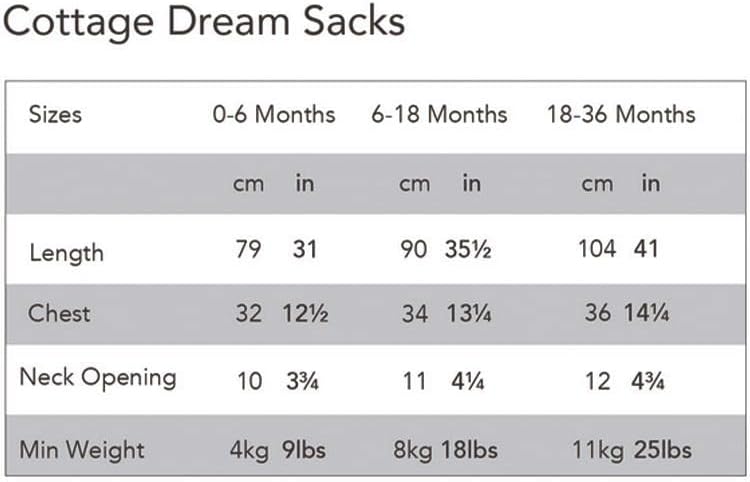Select the 6-18 Months column header
The height and width of the screenshot is (482, 750).
440,114
